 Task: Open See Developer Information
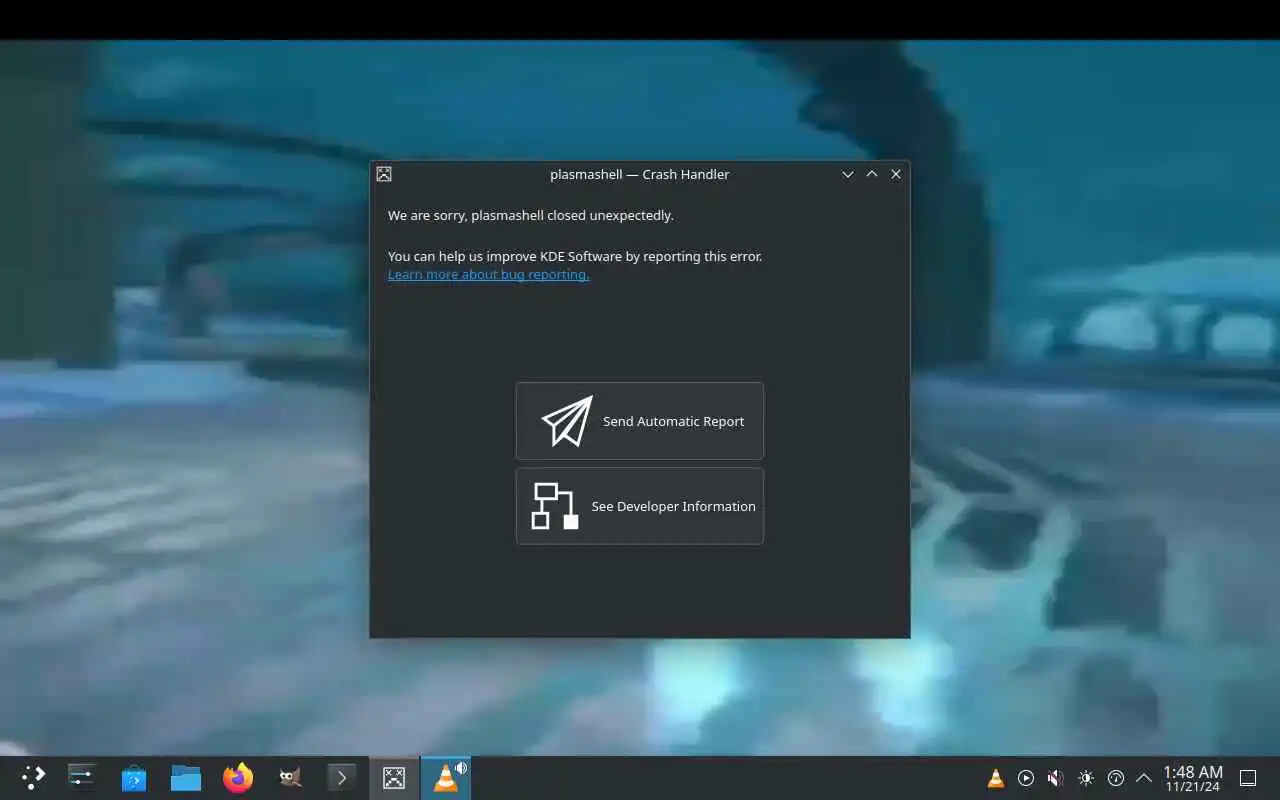click(x=640, y=506)
